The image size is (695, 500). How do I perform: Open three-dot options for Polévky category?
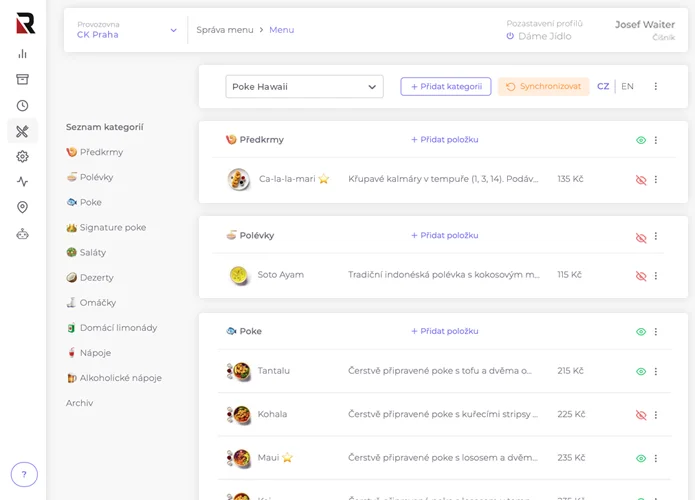[656, 237]
